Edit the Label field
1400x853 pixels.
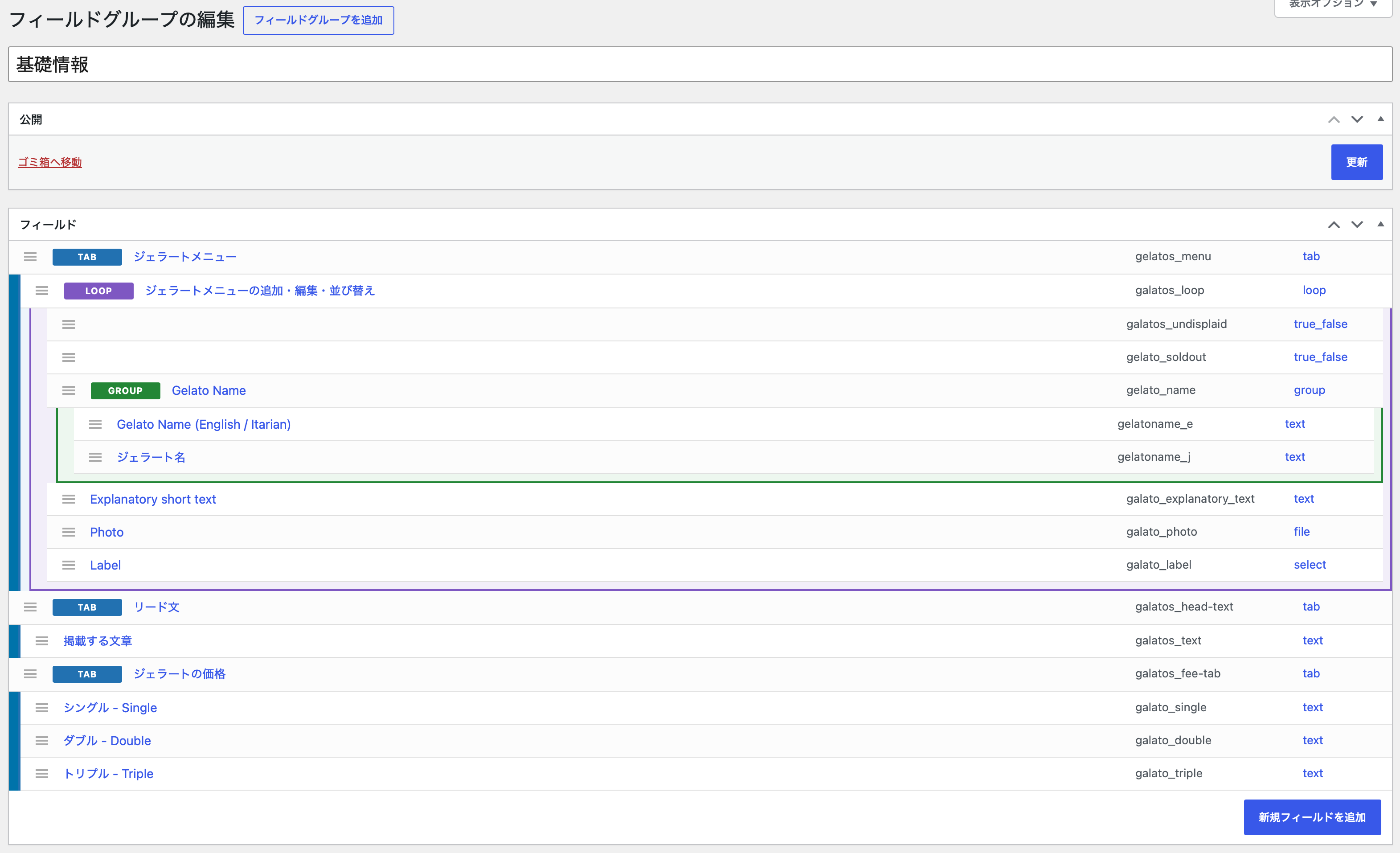click(x=105, y=565)
